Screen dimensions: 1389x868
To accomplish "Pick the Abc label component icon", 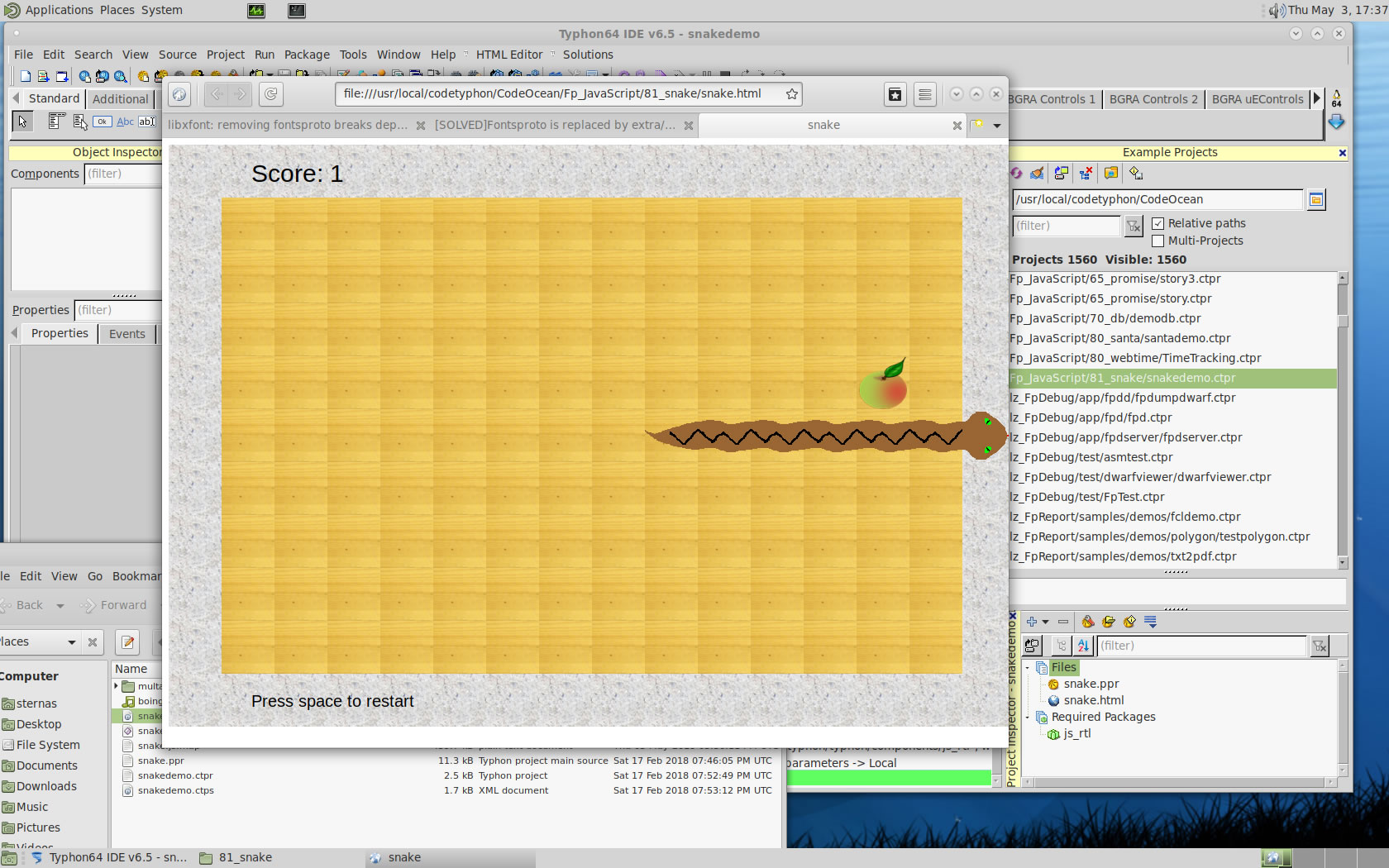I will 125,122.
